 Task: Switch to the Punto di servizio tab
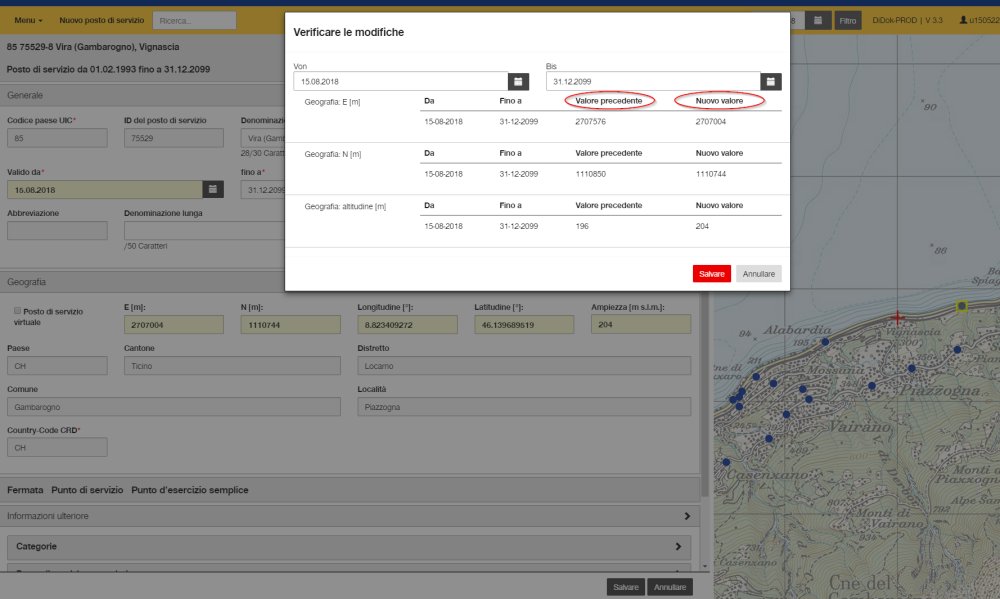point(87,490)
